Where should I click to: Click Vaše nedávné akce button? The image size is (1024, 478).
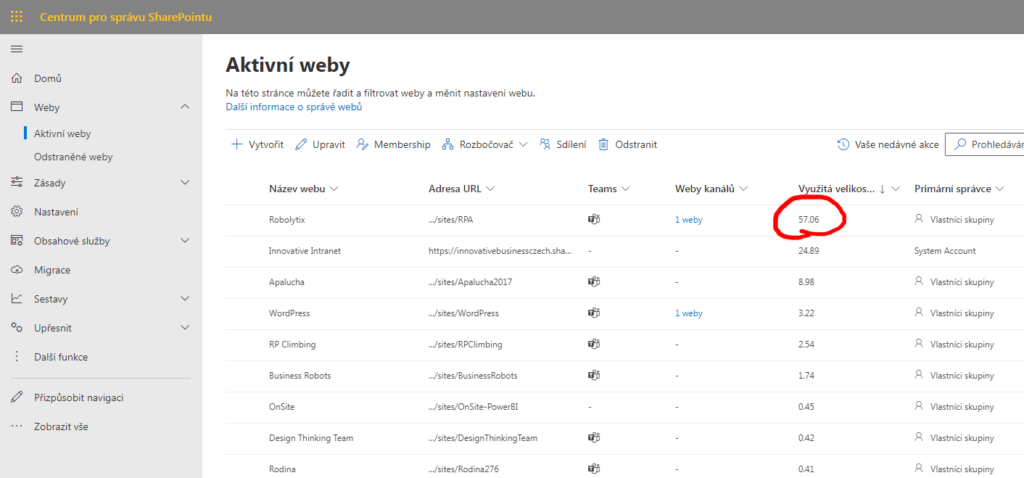tap(888, 144)
